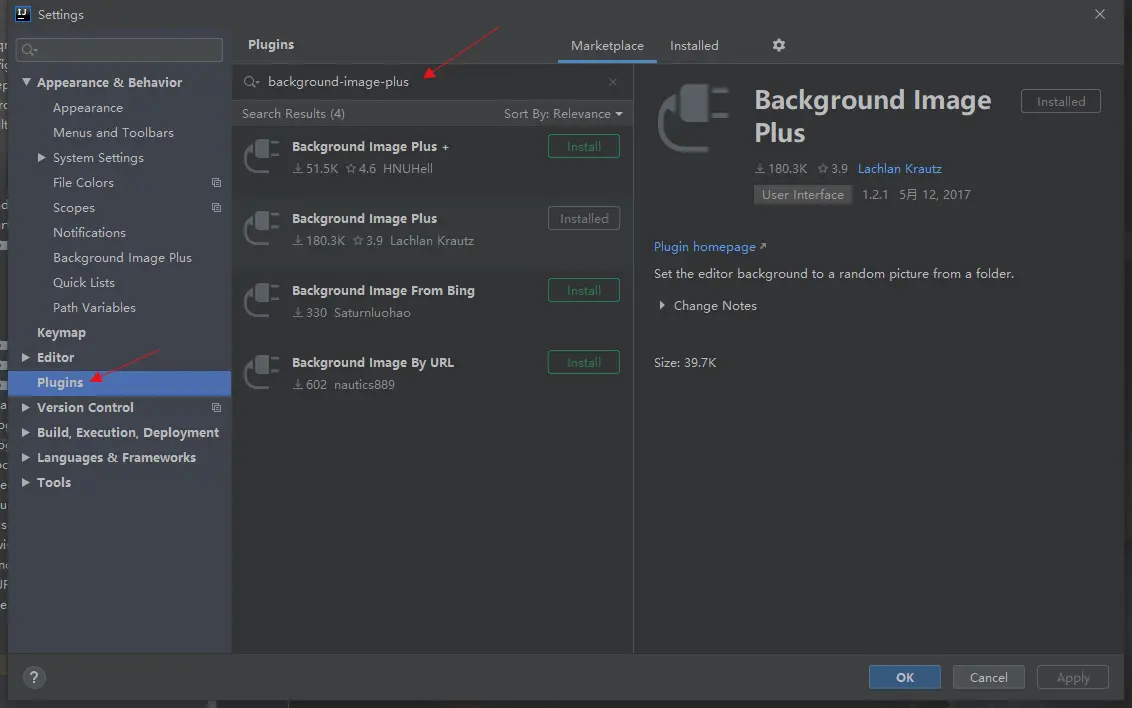
Task: Open Menus and Toolbars settings
Action: click(x=113, y=133)
